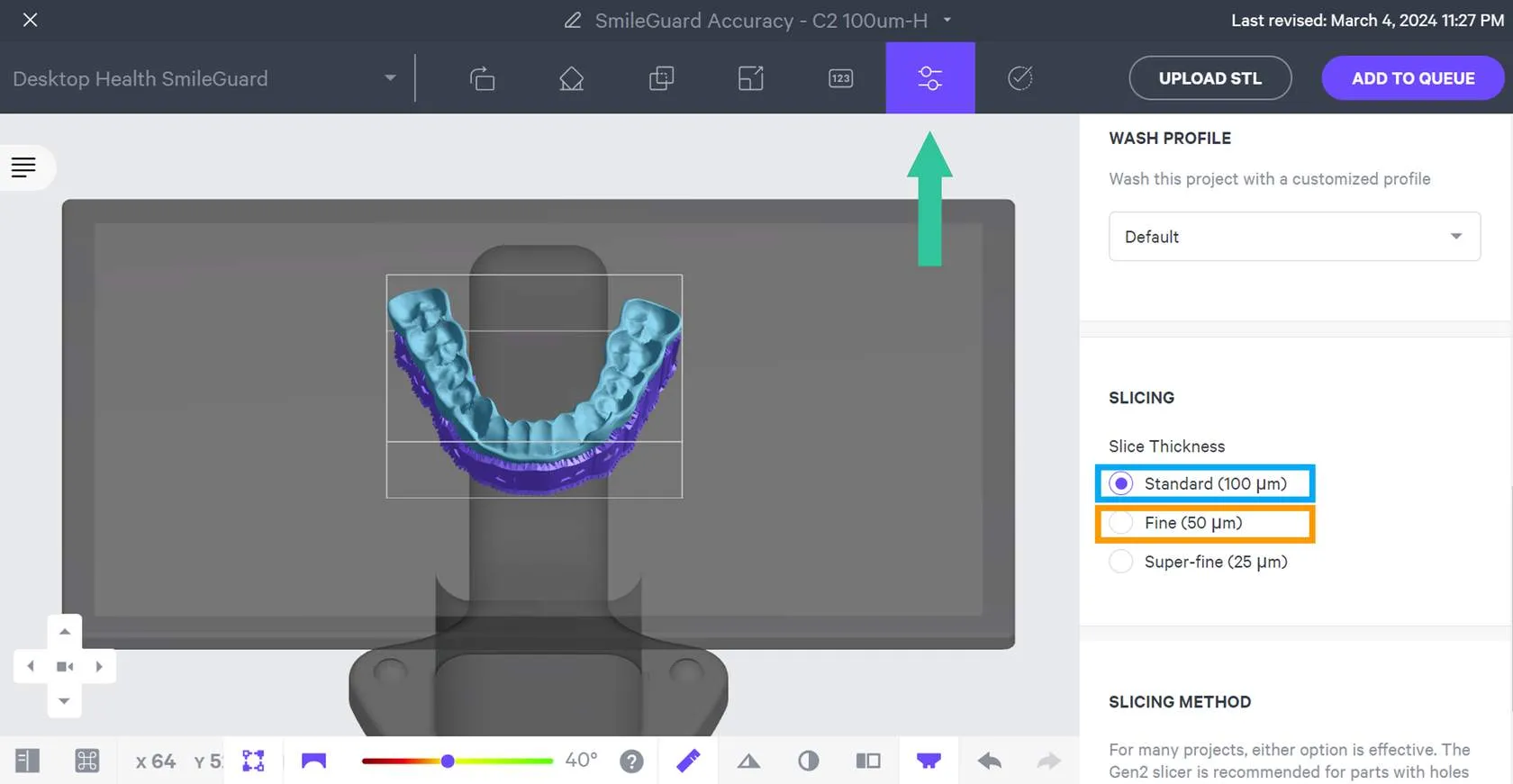
Task: Toggle the half-circle contrast view icon
Action: click(809, 761)
